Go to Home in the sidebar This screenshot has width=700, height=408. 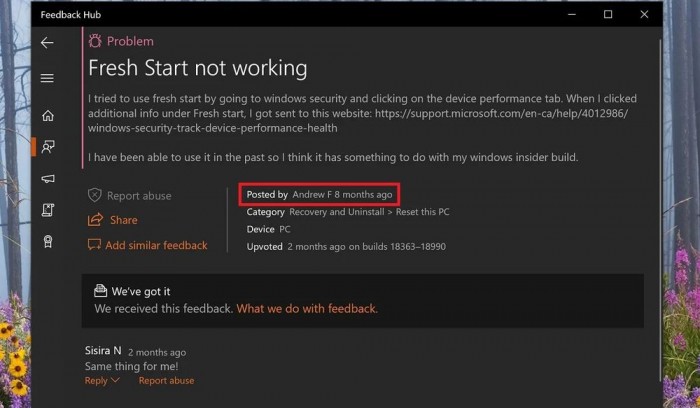47,115
